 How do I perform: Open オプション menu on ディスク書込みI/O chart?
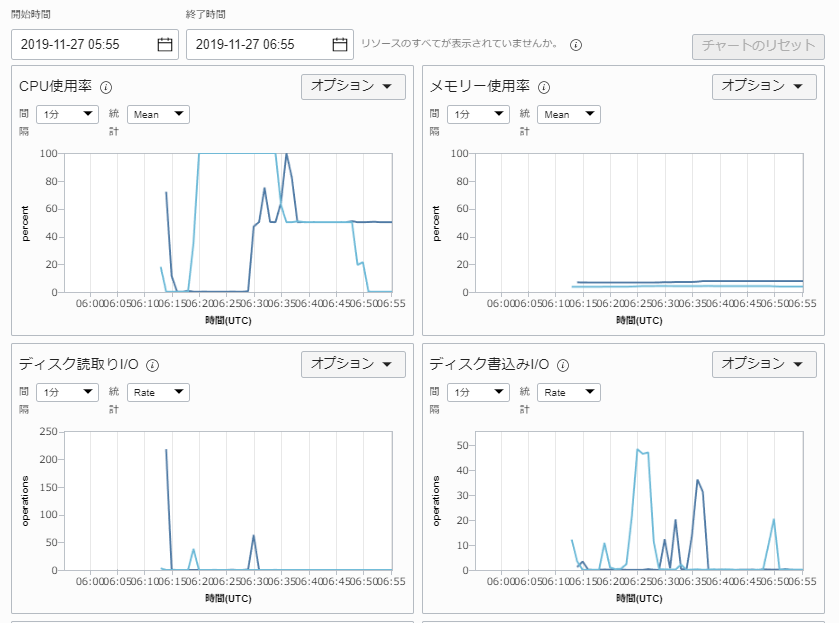click(764, 364)
